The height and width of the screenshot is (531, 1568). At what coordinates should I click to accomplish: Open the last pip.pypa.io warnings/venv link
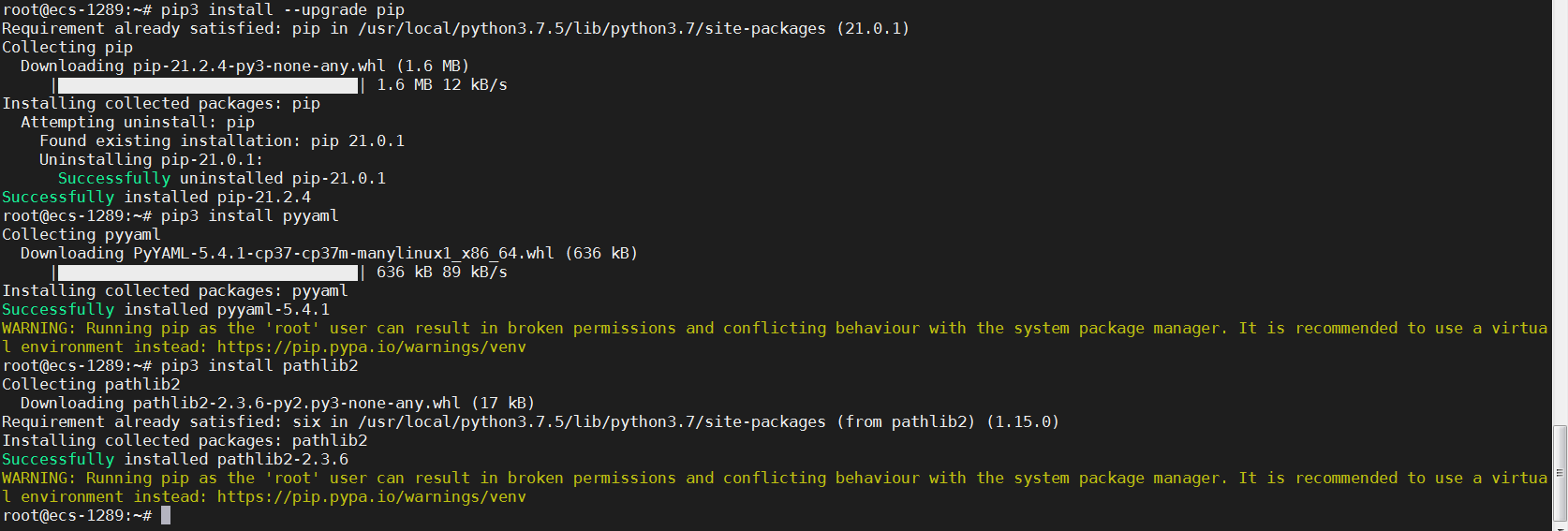coord(371,496)
